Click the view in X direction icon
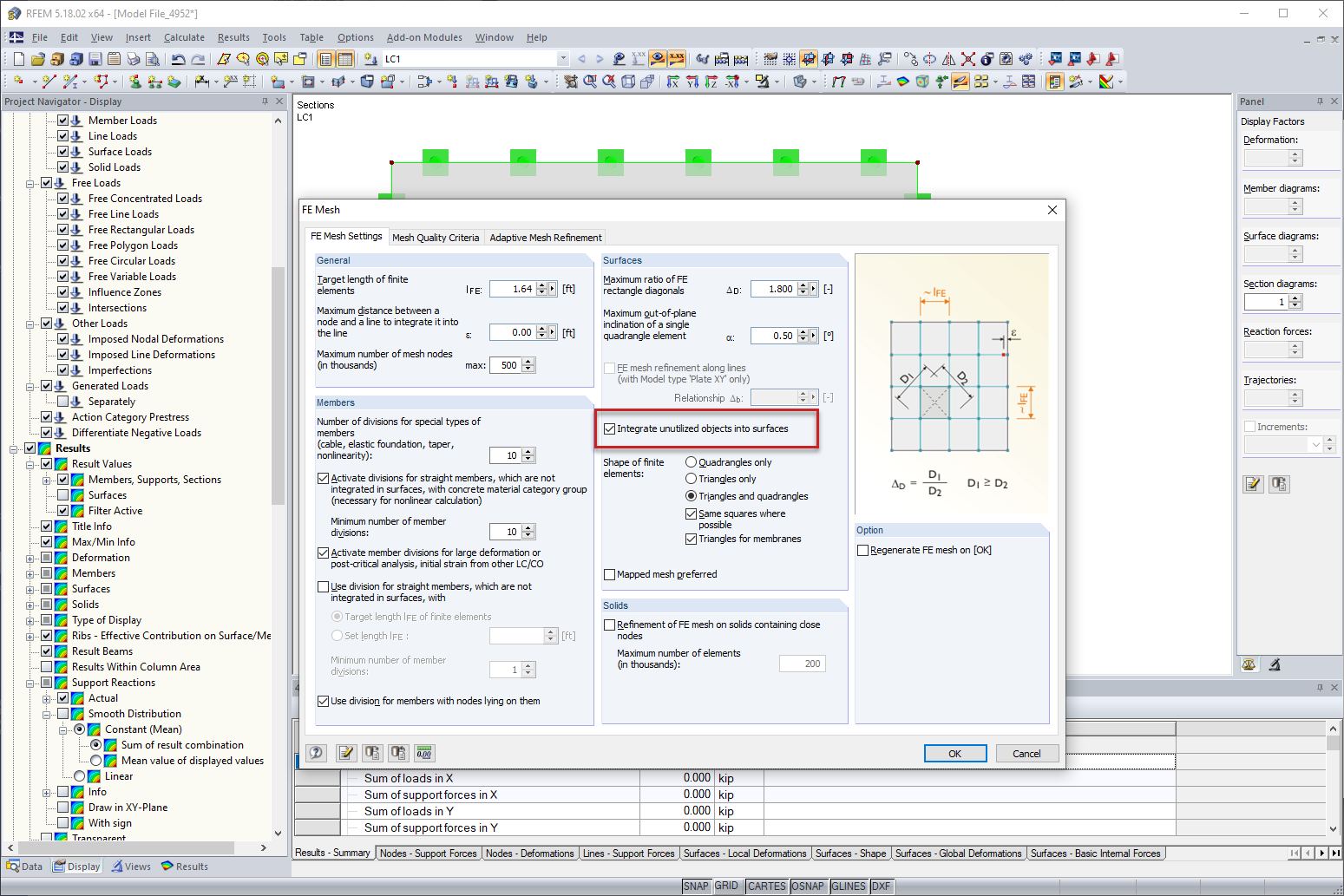Screen dimensions: 1344x896 [673, 82]
